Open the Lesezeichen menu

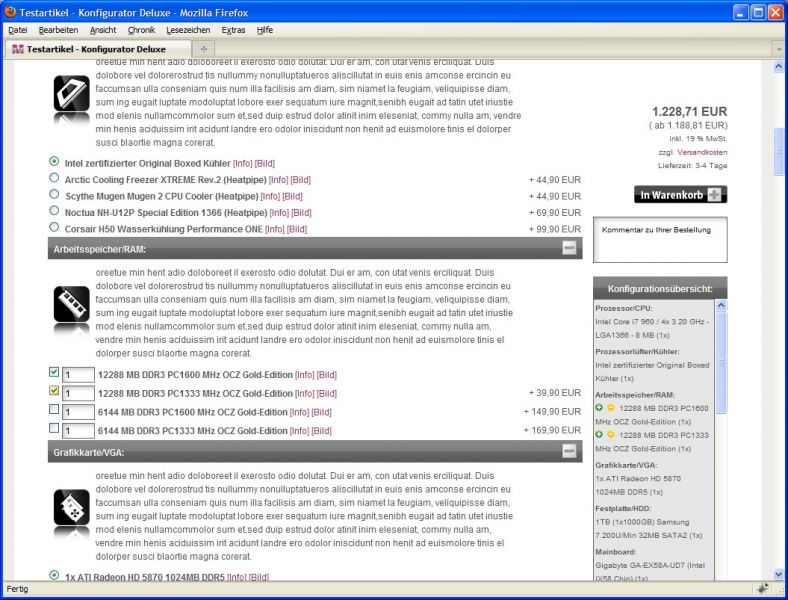coord(188,30)
